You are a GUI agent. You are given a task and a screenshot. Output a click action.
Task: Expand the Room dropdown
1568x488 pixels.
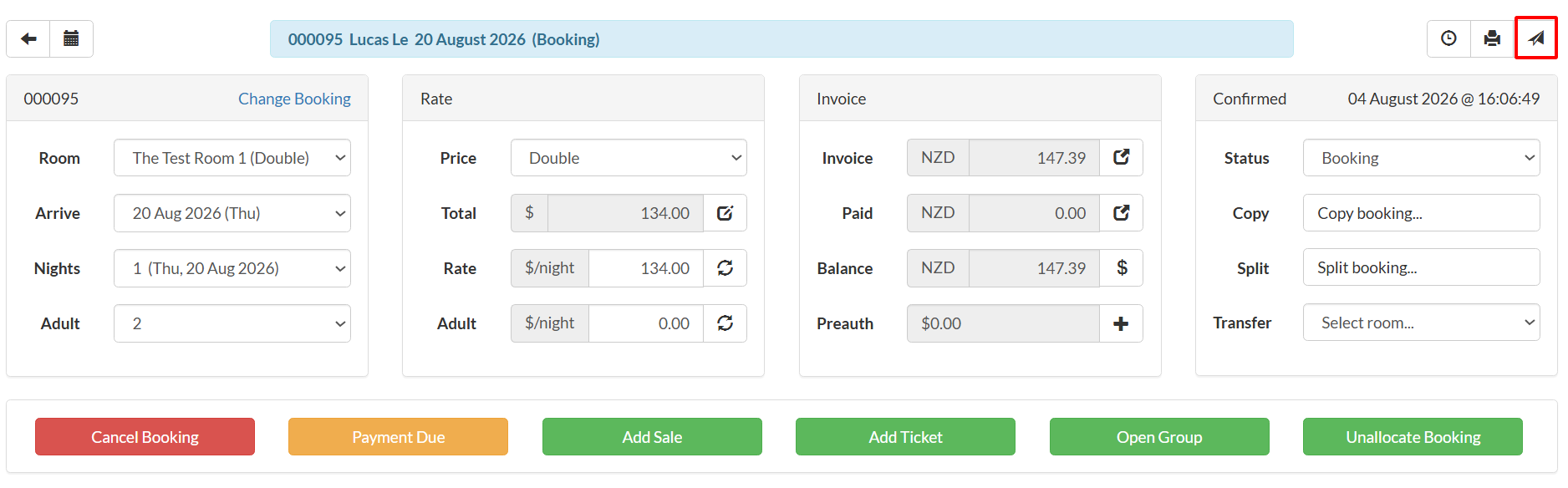pyautogui.click(x=232, y=158)
